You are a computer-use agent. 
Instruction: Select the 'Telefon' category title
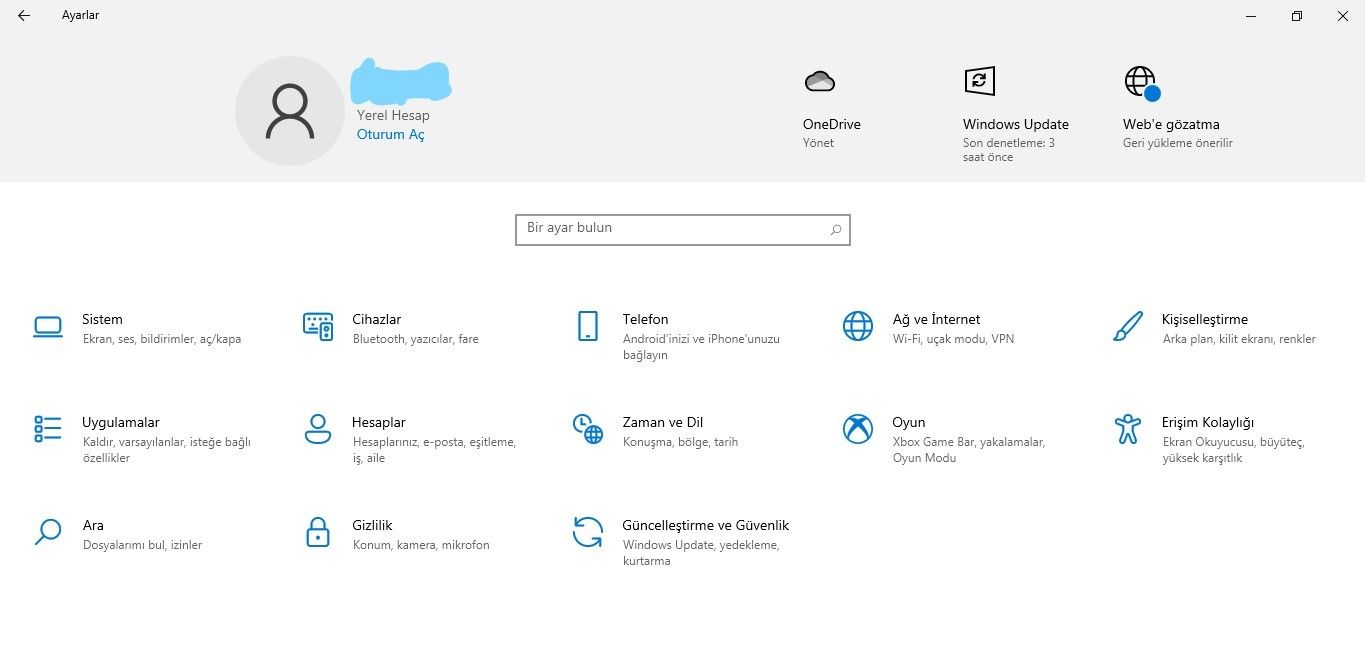645,319
